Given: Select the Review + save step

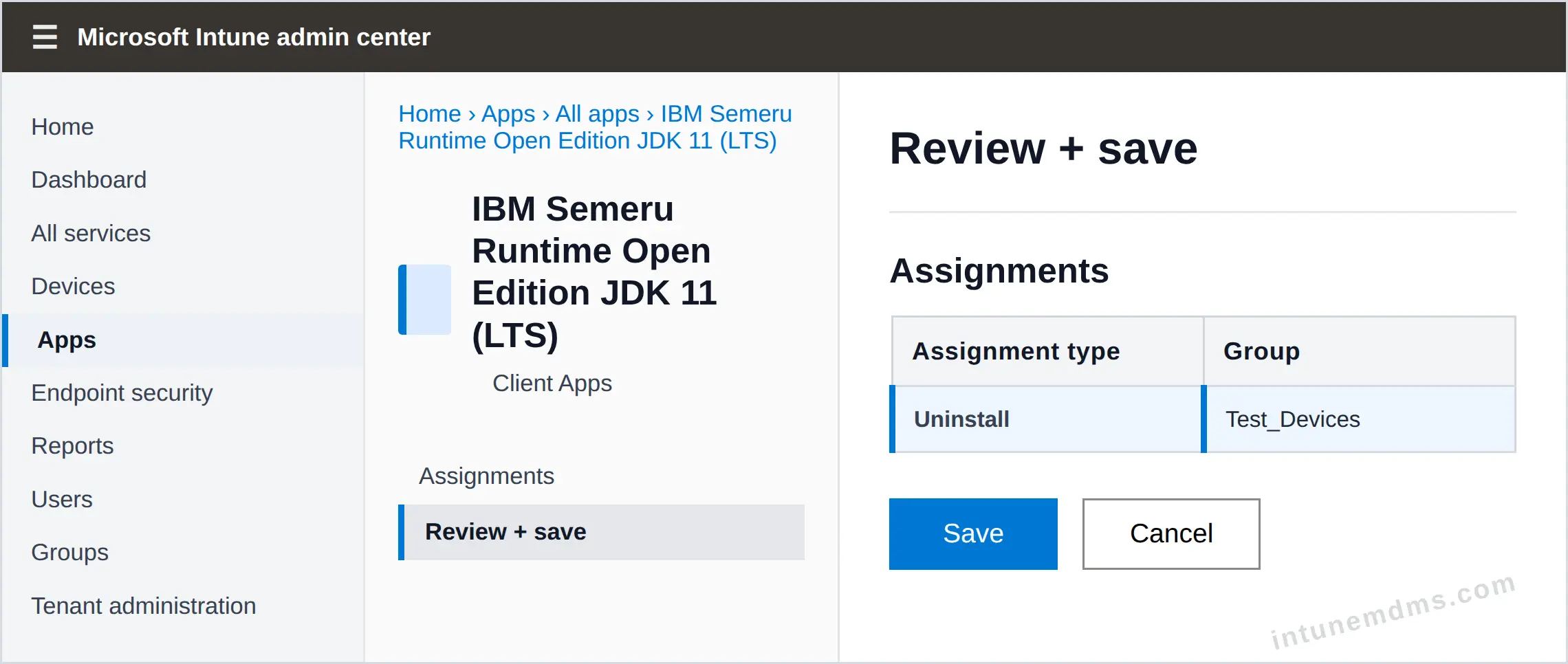Looking at the screenshot, I should click(602, 532).
